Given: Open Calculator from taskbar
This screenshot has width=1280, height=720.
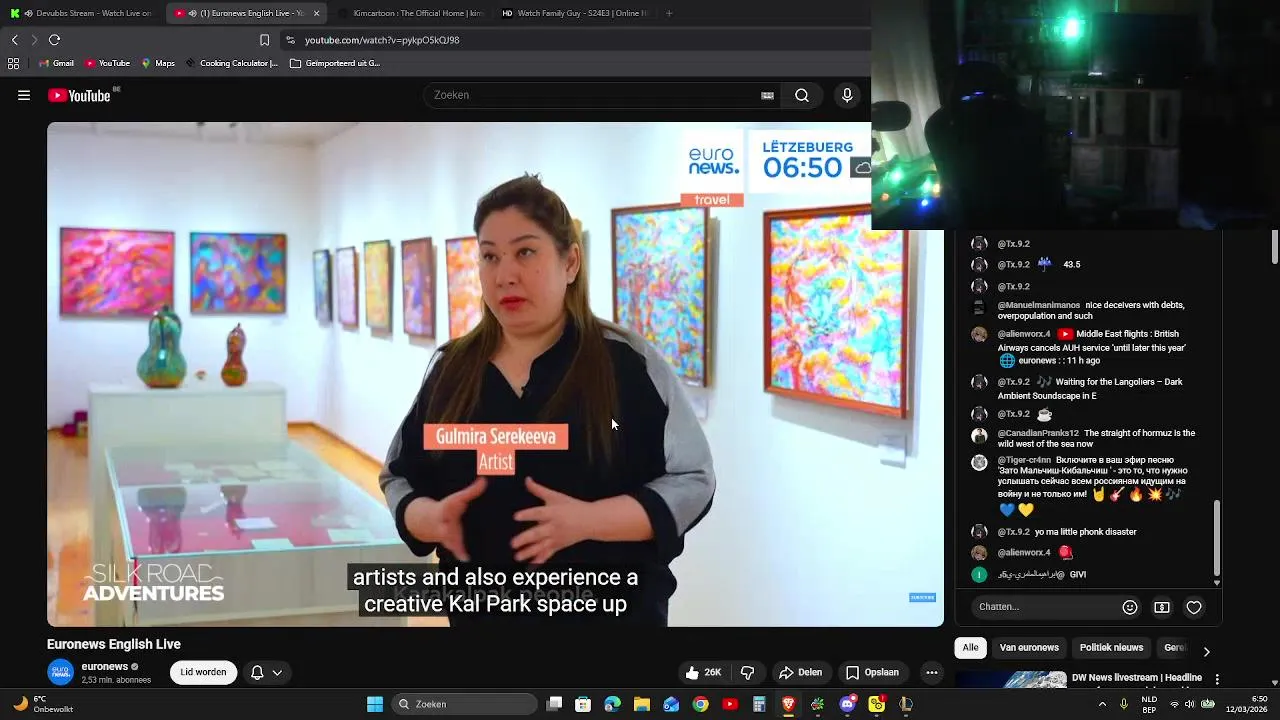Looking at the screenshot, I should tap(759, 704).
